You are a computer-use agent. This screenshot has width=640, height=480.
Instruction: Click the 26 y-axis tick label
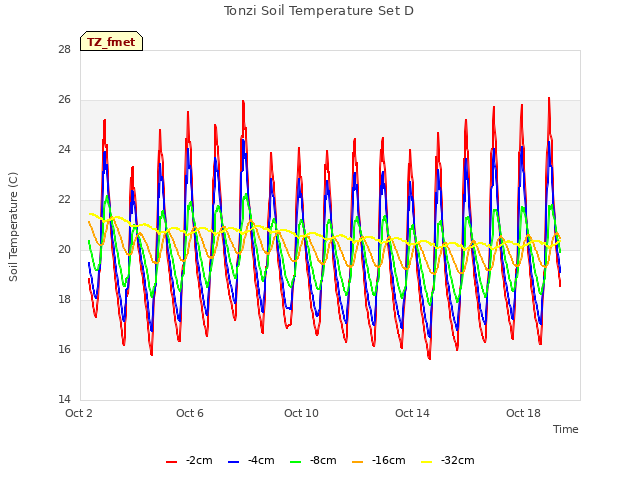[64, 100]
